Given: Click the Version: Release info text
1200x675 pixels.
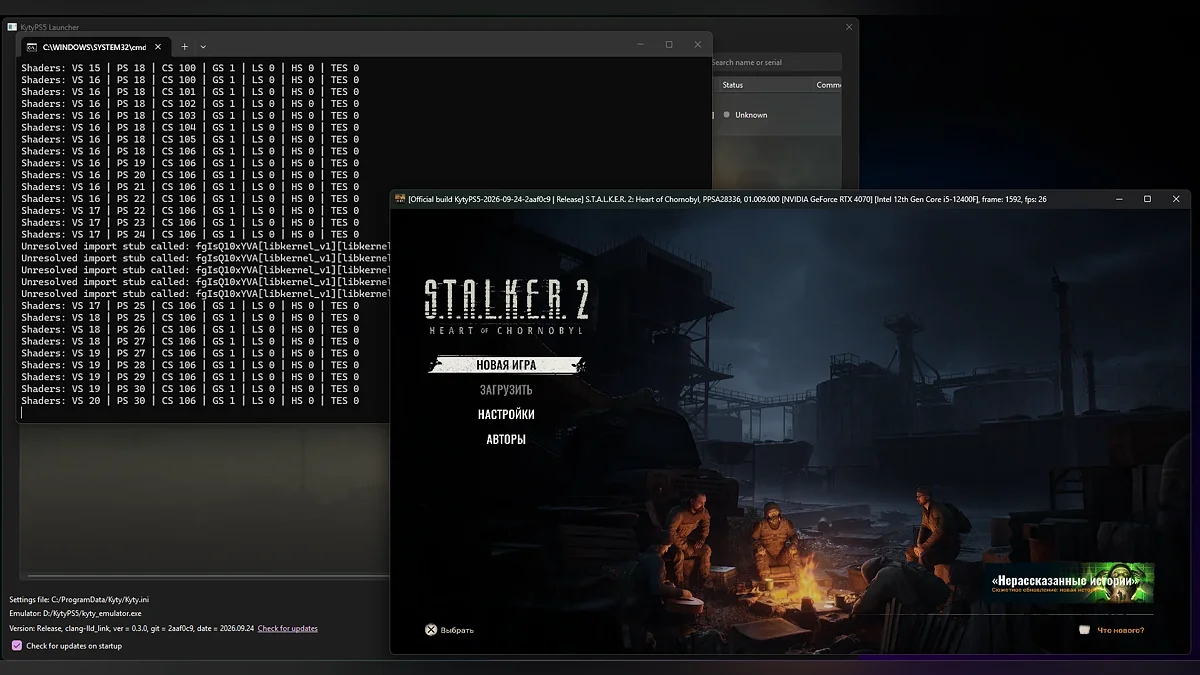Looking at the screenshot, I should (131, 628).
